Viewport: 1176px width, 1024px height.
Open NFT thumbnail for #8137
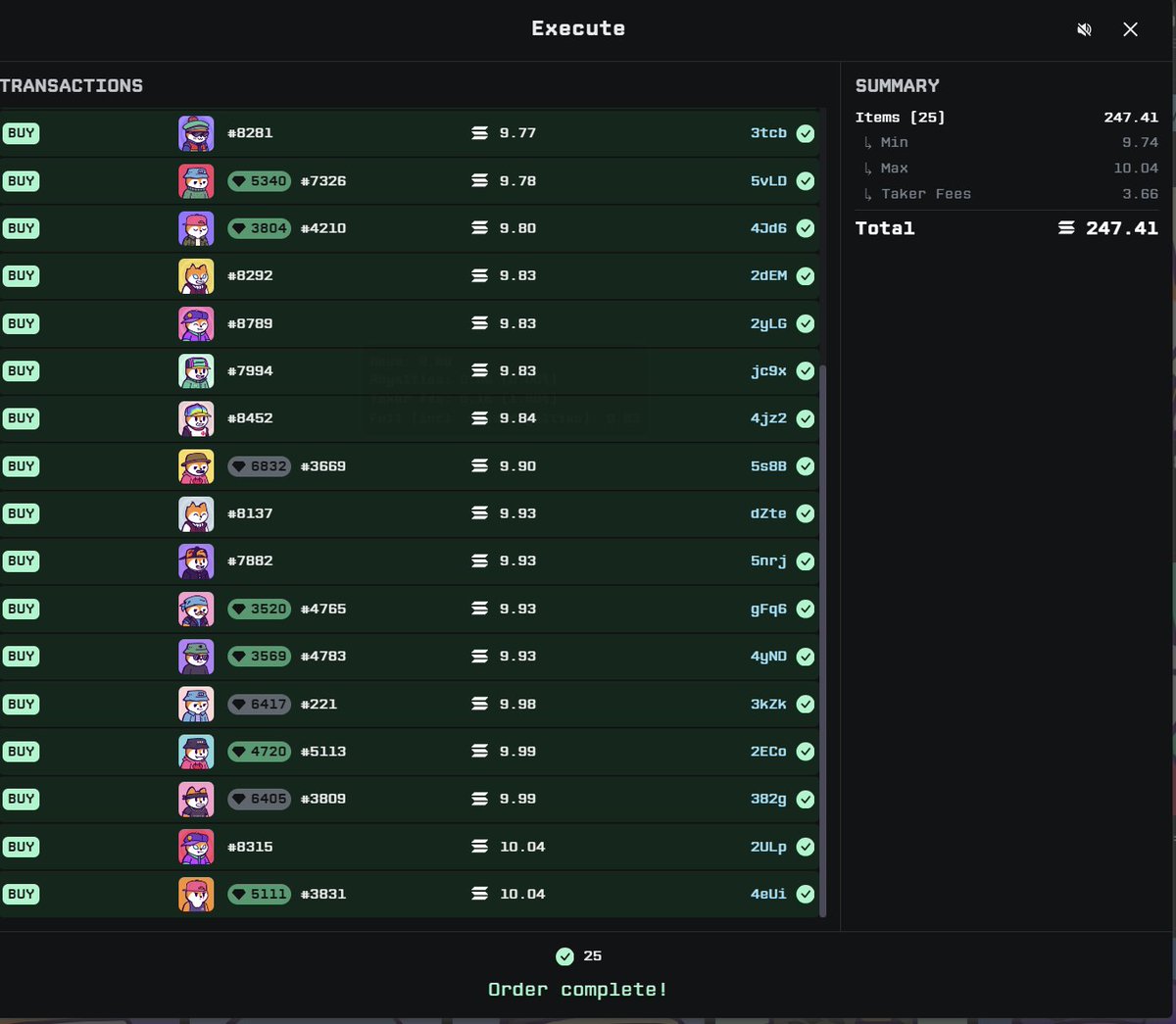(x=196, y=513)
